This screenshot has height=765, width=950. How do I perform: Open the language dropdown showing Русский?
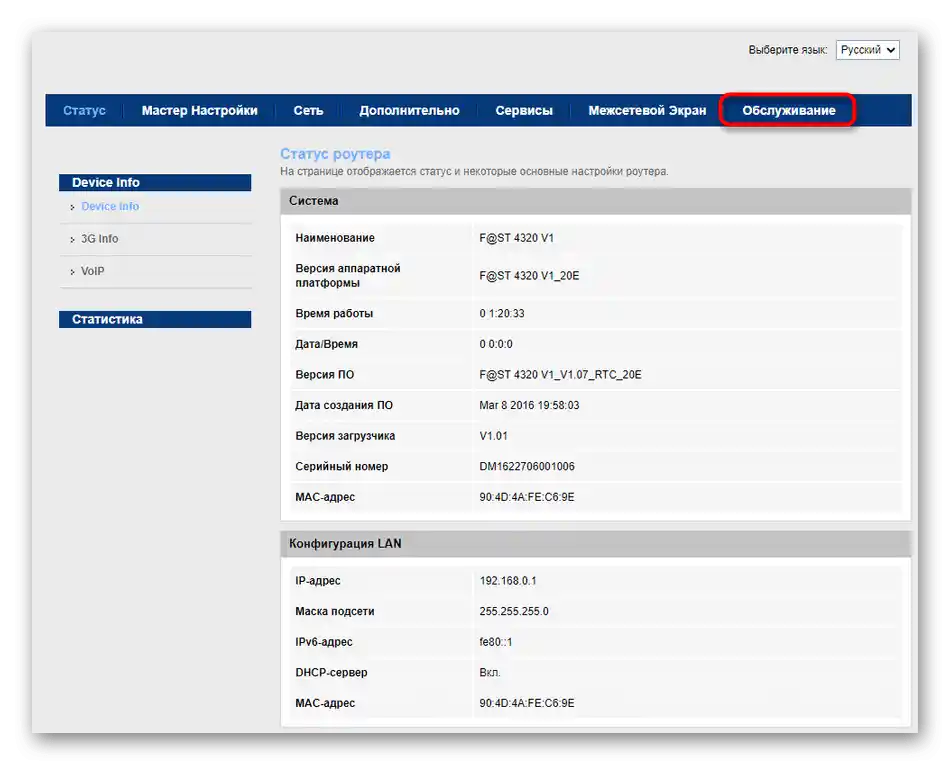pos(867,50)
